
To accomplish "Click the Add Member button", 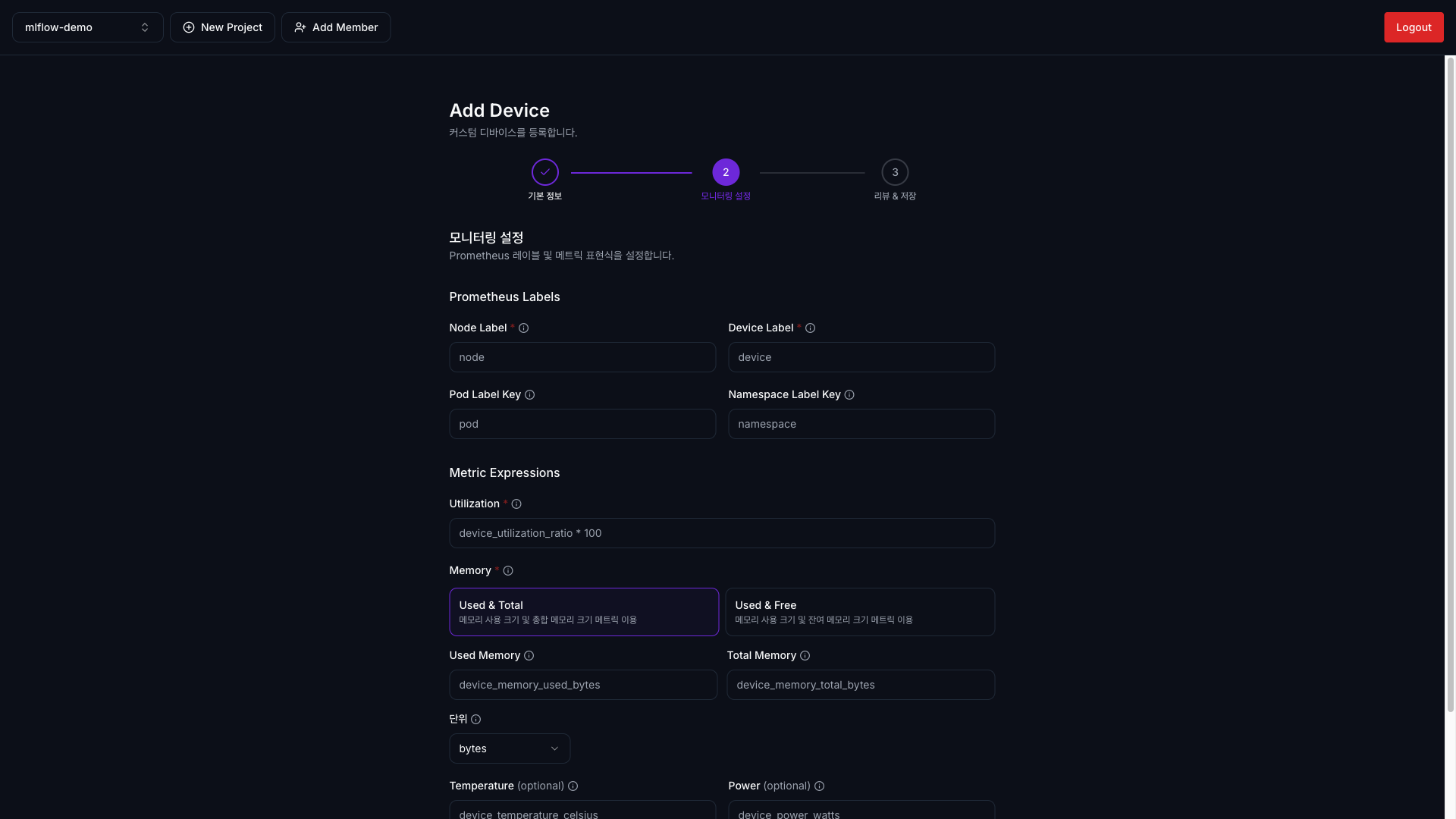I will click(336, 27).
